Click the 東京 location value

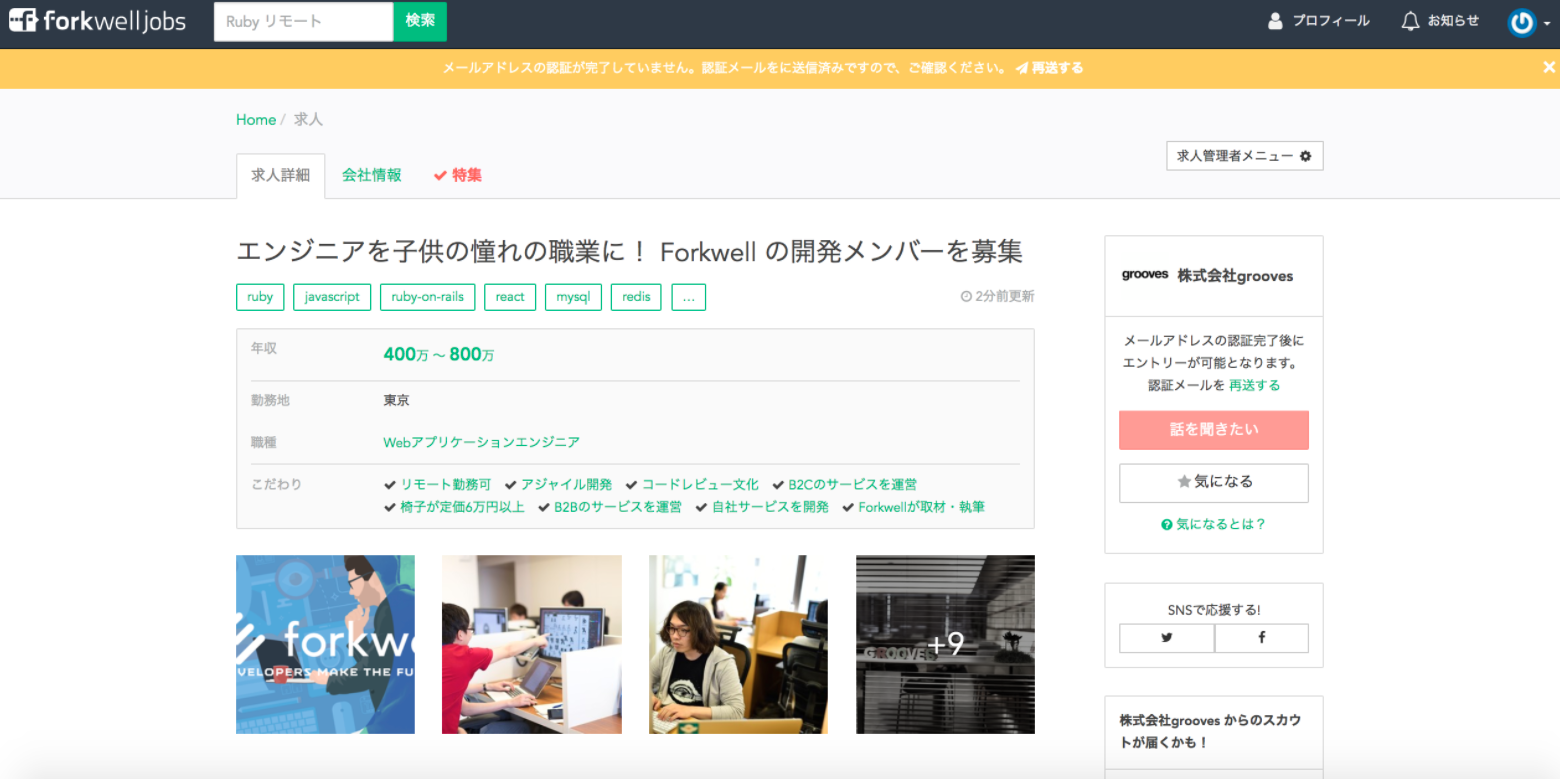pos(396,400)
